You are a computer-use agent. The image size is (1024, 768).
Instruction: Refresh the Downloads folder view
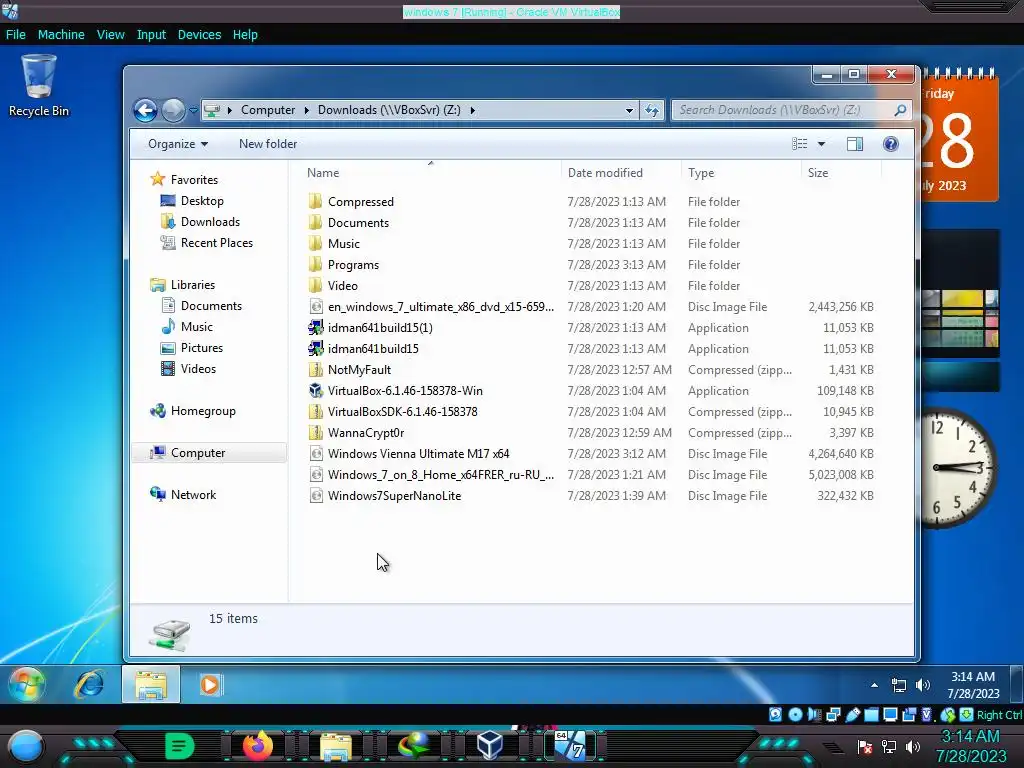point(652,110)
